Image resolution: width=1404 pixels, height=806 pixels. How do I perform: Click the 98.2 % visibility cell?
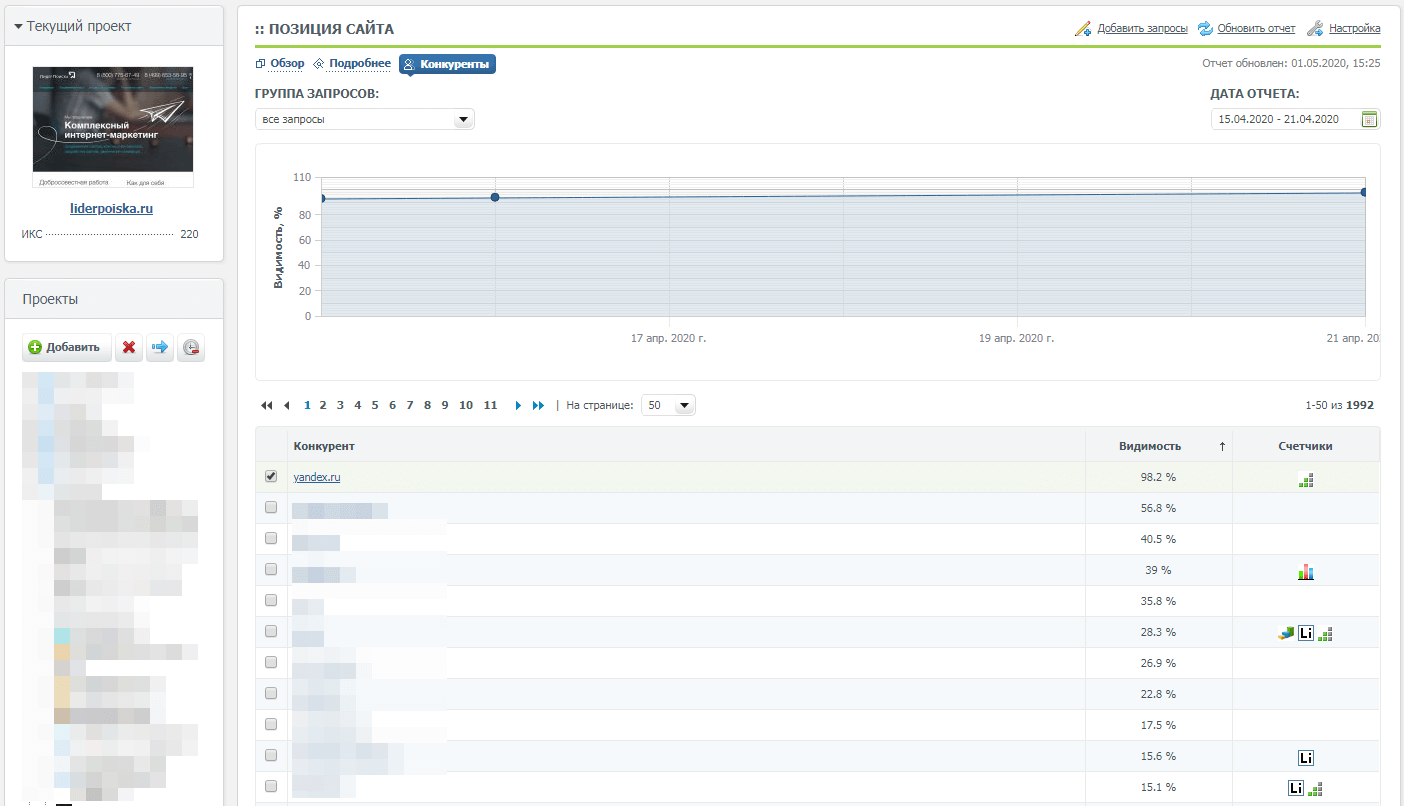pos(1158,477)
